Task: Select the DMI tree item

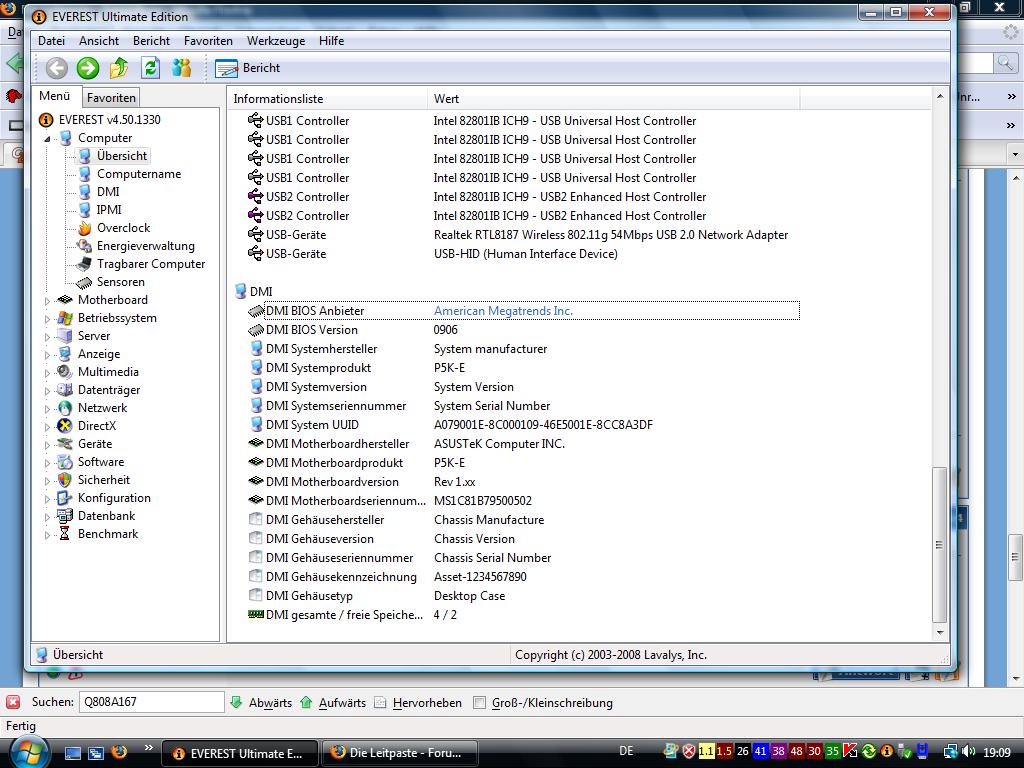Action: point(108,191)
